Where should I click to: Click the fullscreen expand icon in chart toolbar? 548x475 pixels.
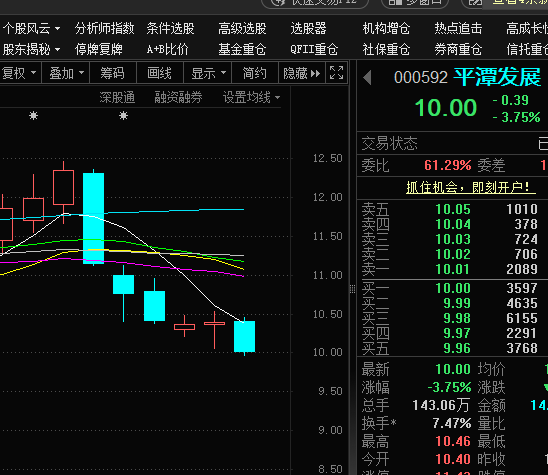pyautogui.click(x=337, y=73)
